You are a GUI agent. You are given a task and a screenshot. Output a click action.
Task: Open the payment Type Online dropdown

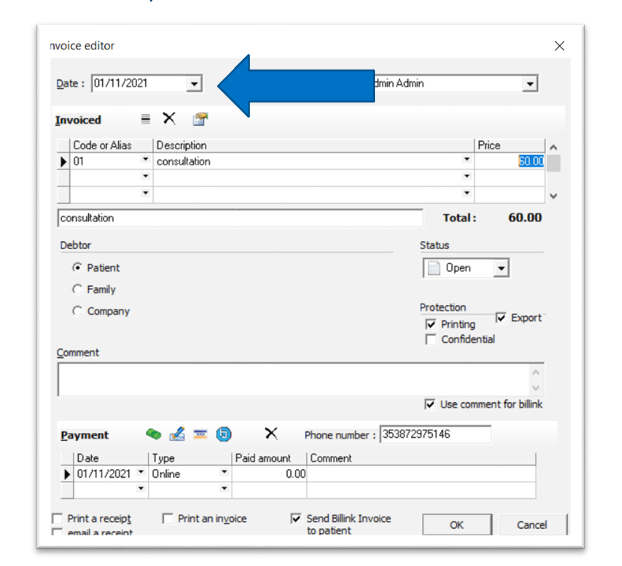(x=223, y=474)
